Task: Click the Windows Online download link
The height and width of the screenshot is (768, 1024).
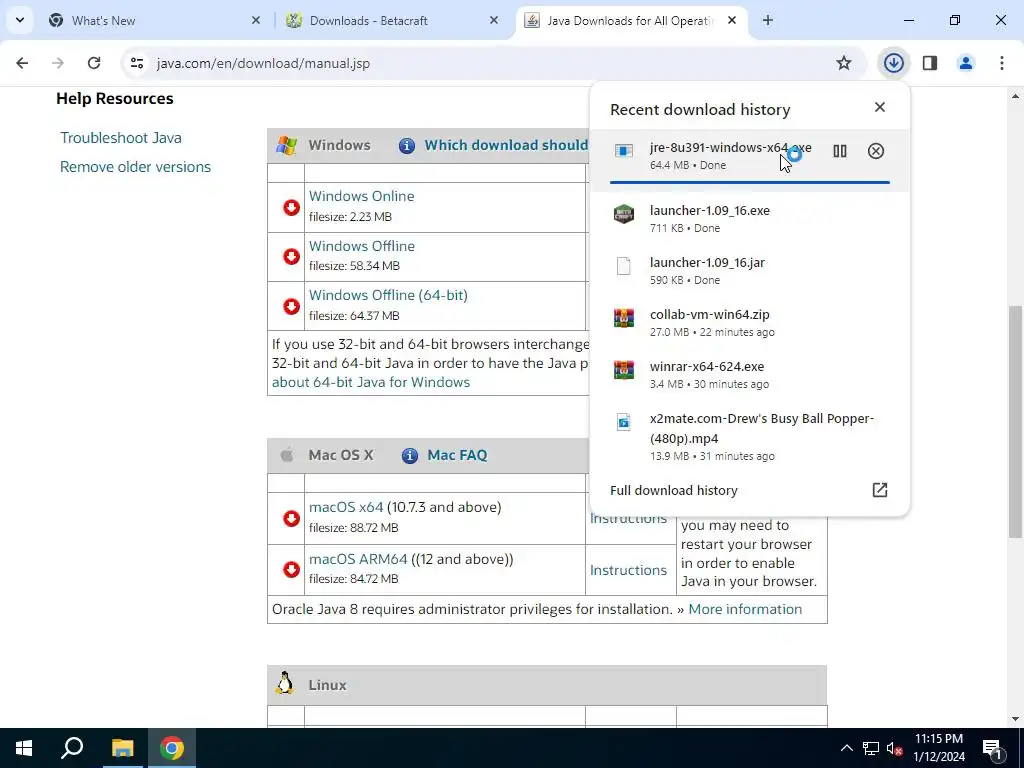Action: (361, 196)
